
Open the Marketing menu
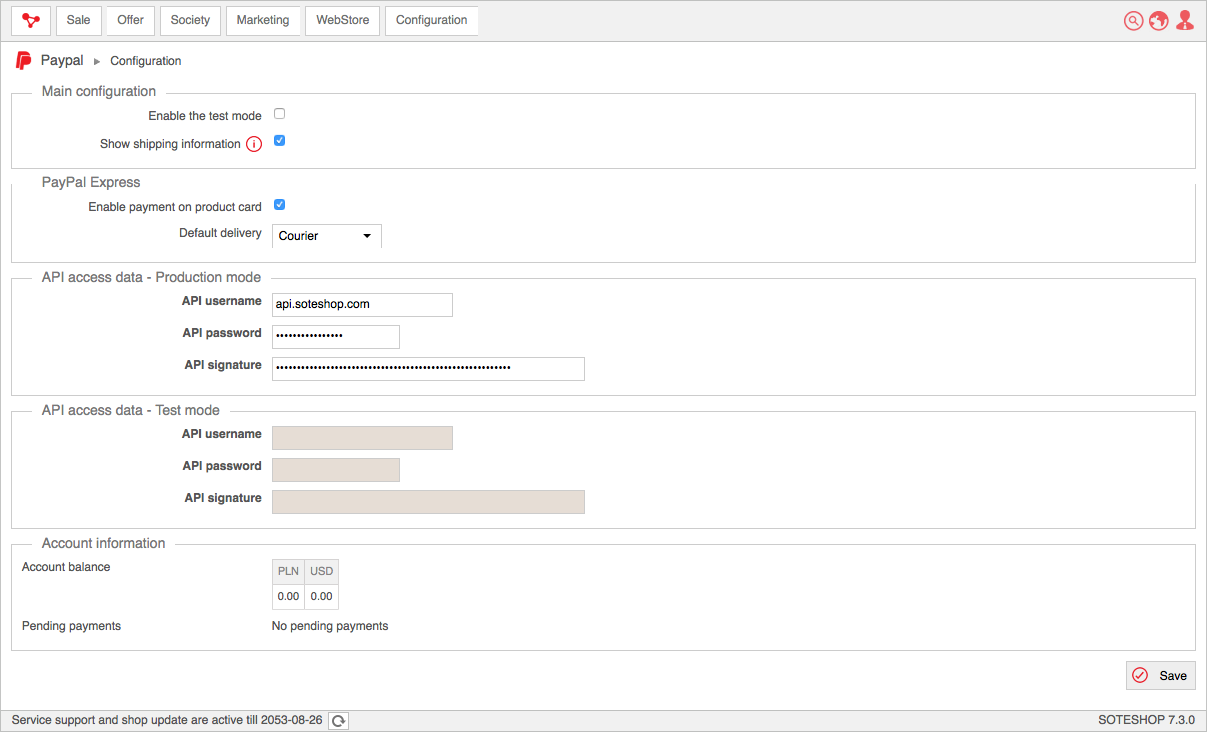click(263, 20)
